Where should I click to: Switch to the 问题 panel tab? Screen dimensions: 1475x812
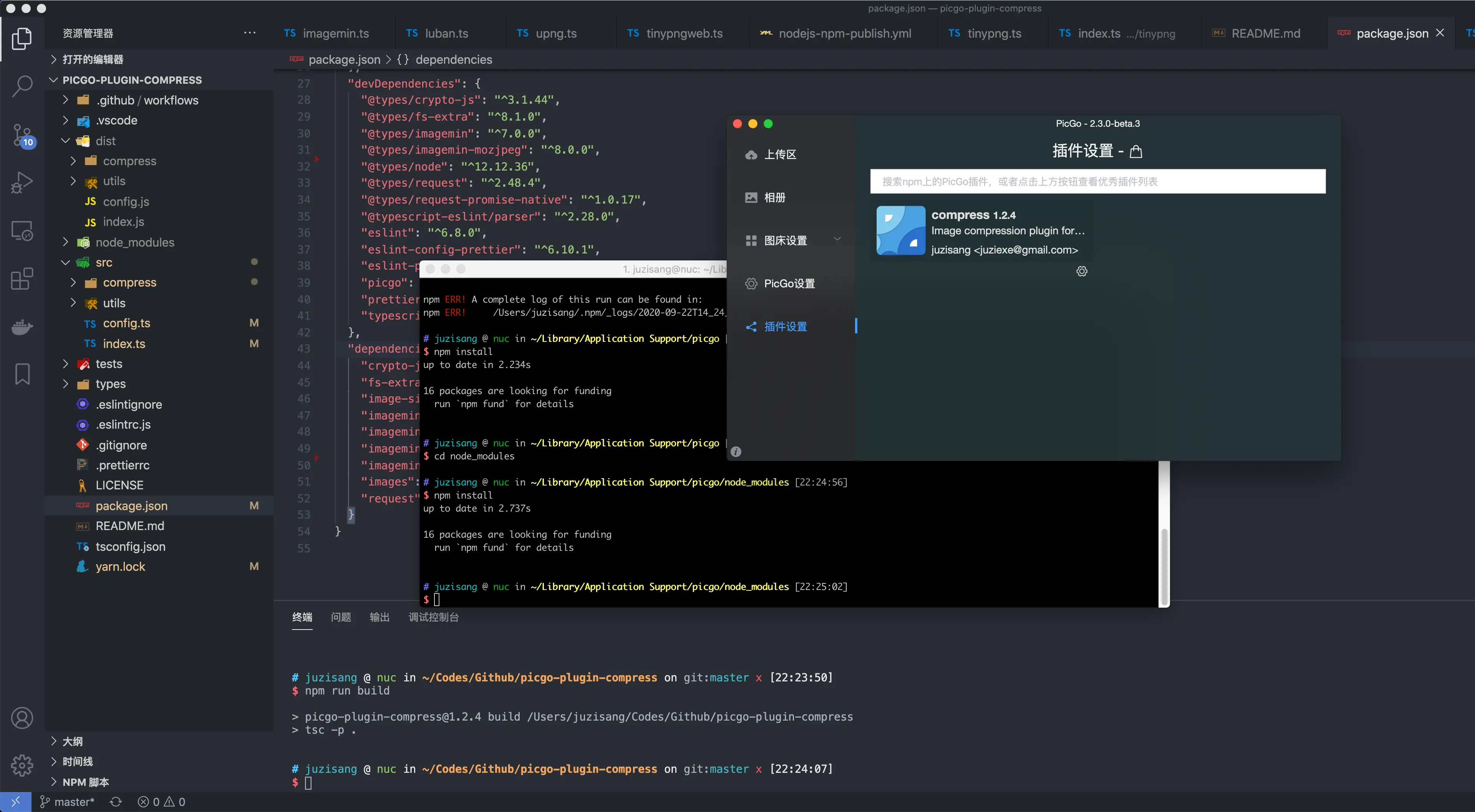point(341,617)
